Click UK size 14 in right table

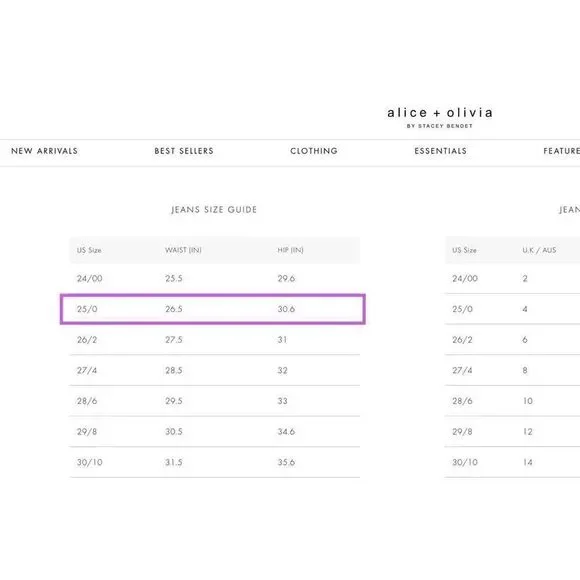[x=527, y=462]
